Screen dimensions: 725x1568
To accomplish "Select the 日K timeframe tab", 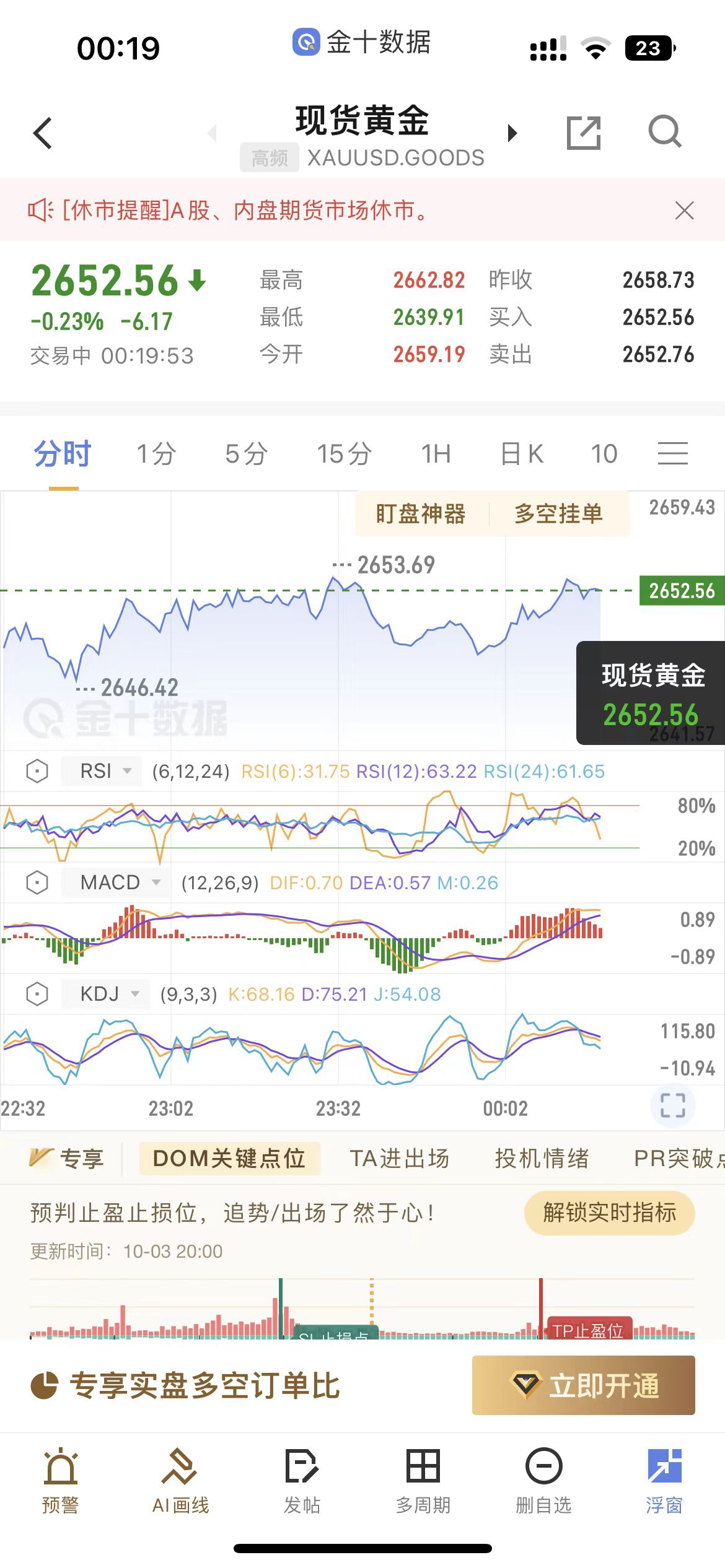I will tap(522, 453).
